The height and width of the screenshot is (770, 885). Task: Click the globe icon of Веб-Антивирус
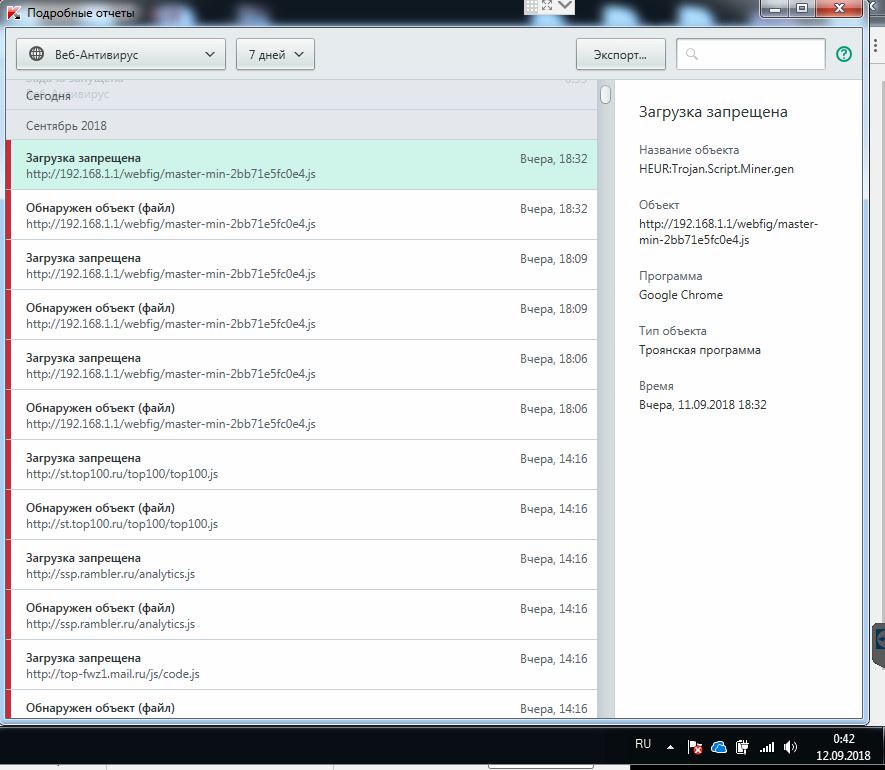37,54
